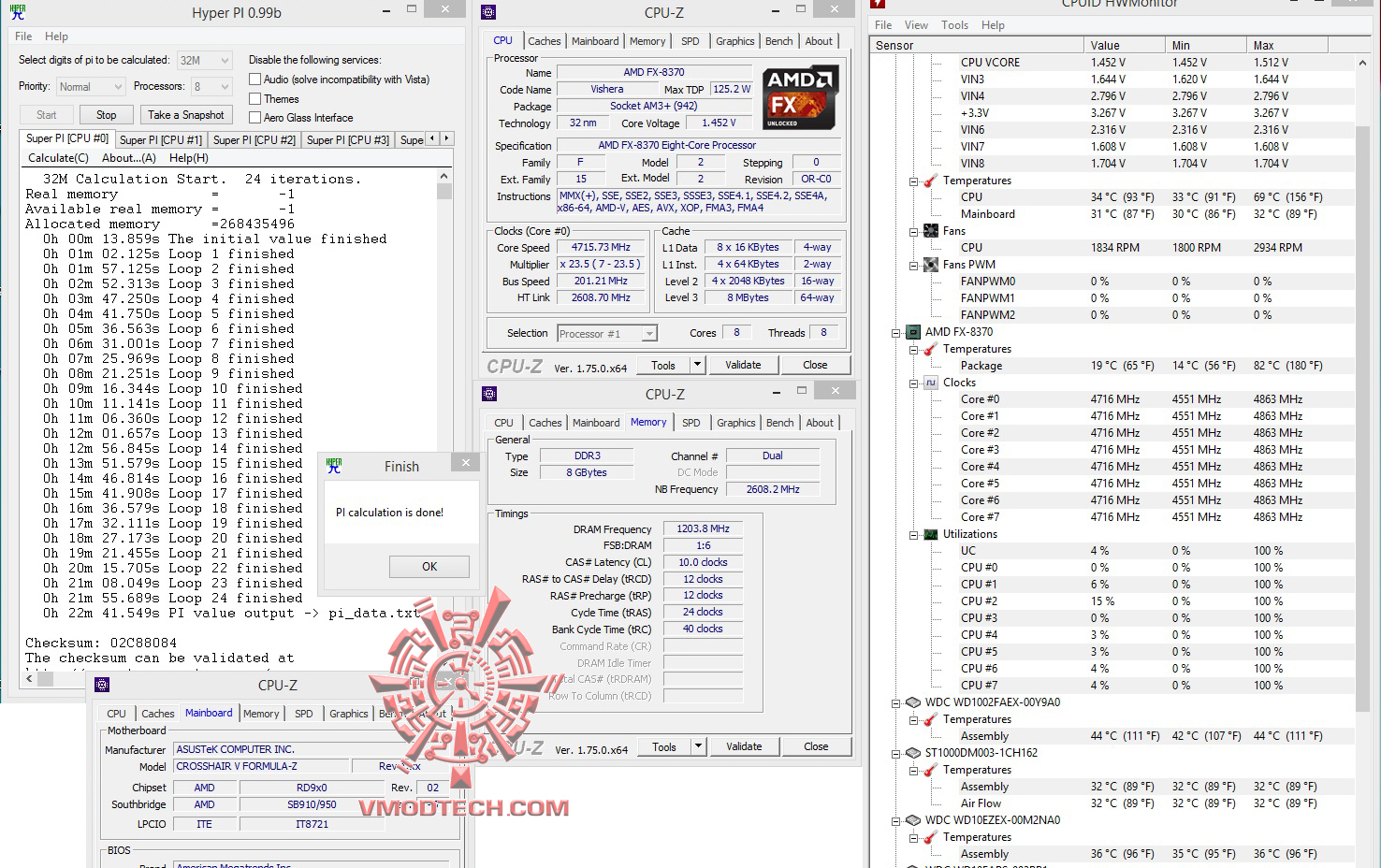Viewport: 1381px width, 868px height.
Task: Click the ST1000DM003 hard drive icon
Action: click(x=913, y=753)
